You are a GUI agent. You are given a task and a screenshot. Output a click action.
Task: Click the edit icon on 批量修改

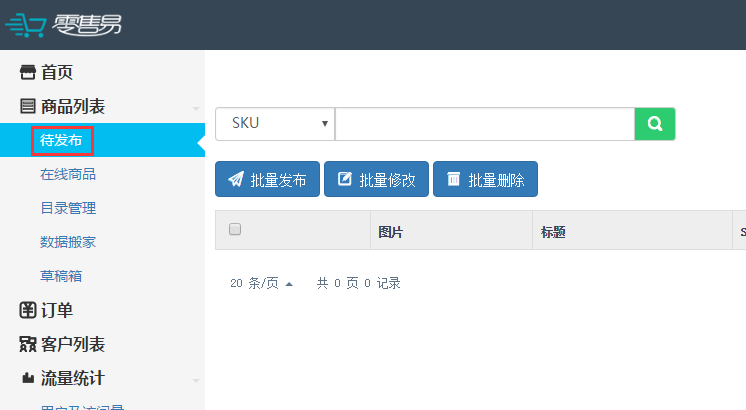pyautogui.click(x=345, y=180)
